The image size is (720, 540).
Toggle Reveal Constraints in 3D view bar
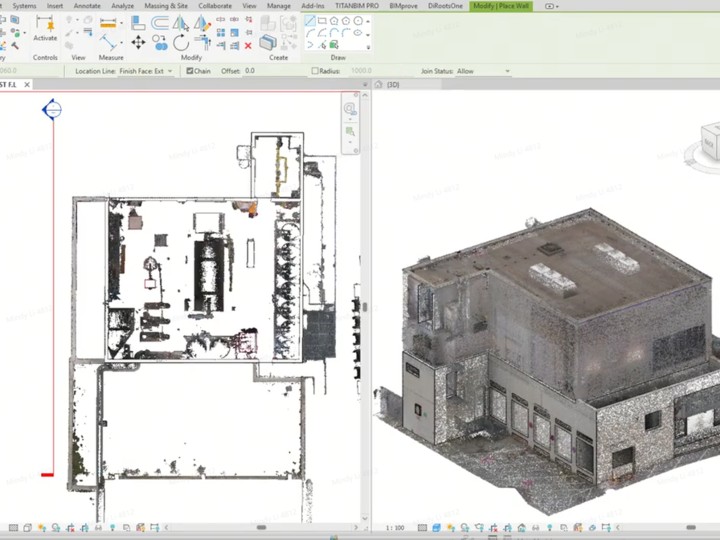(606, 528)
